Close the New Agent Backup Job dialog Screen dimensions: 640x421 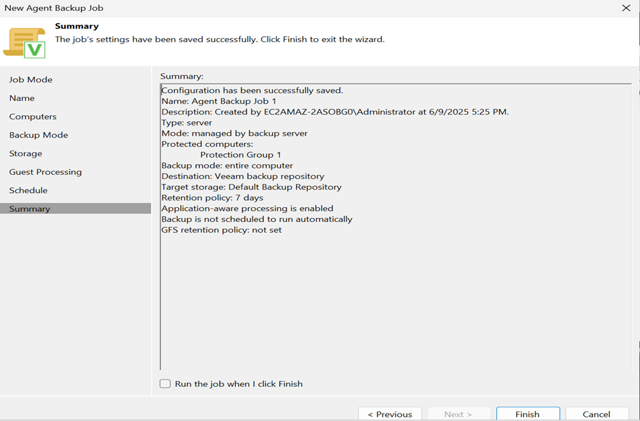coord(626,8)
